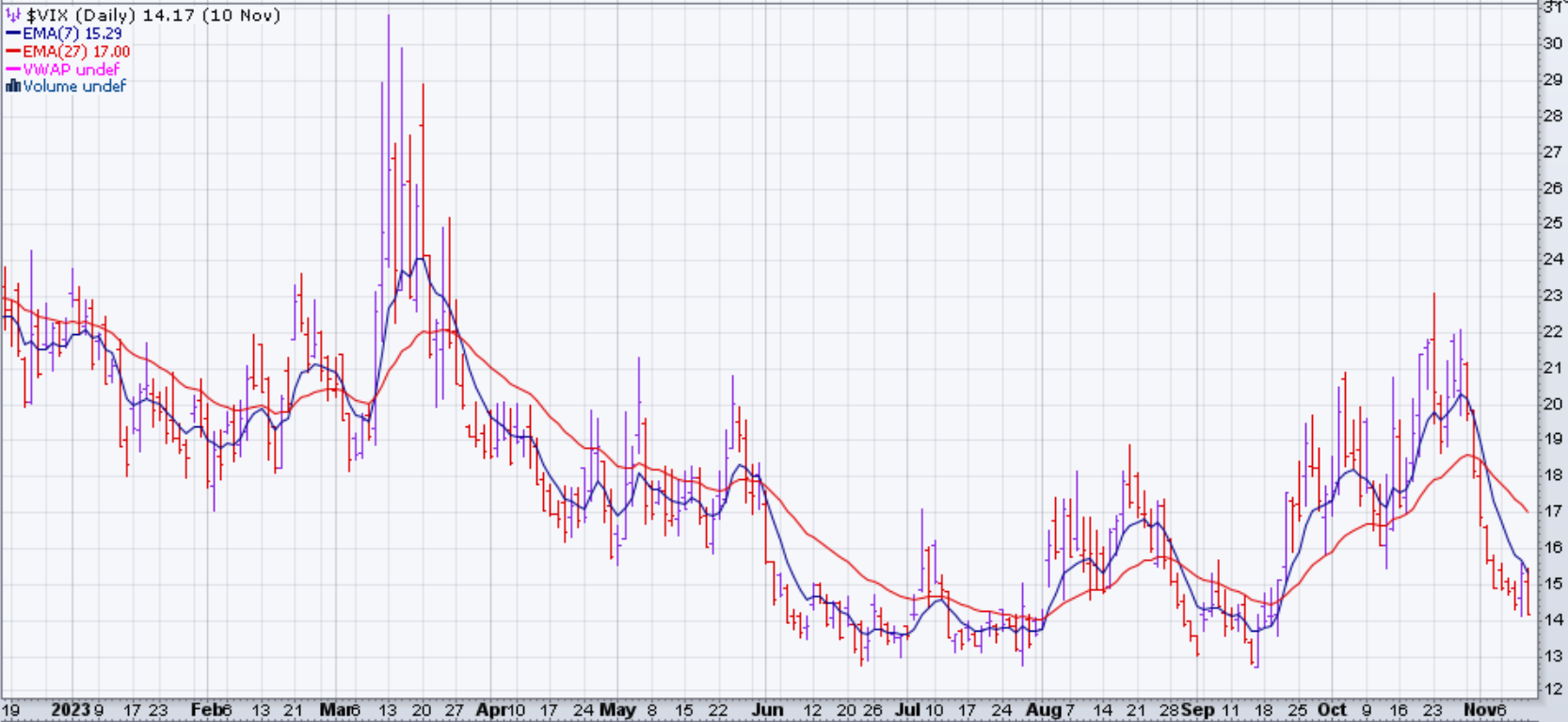
Task: Select the 14 value on the price axis
Action: click(x=1552, y=619)
